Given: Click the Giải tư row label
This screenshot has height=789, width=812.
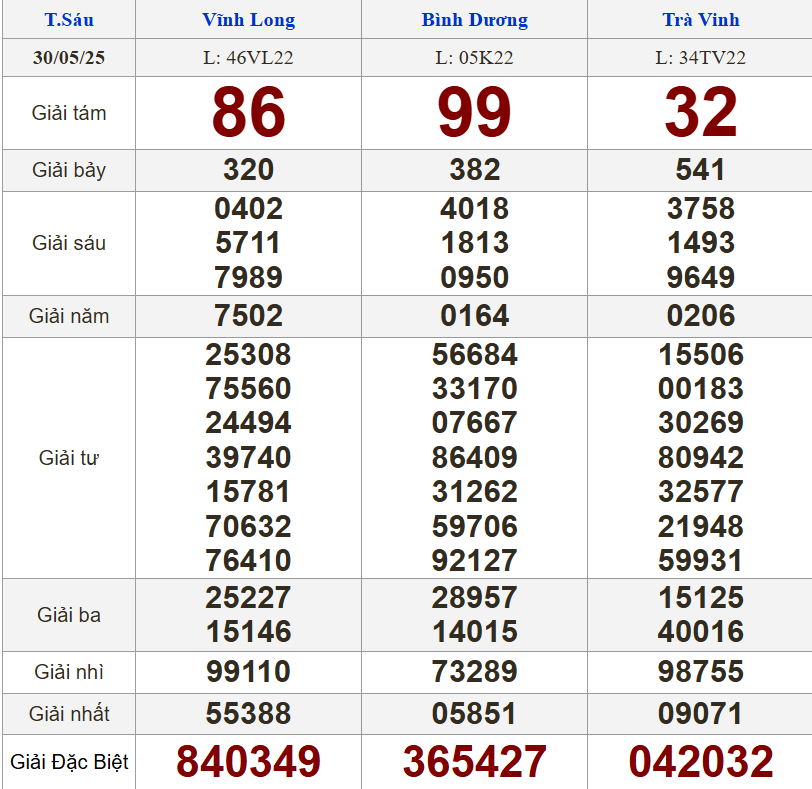Looking at the screenshot, I should [69, 458].
